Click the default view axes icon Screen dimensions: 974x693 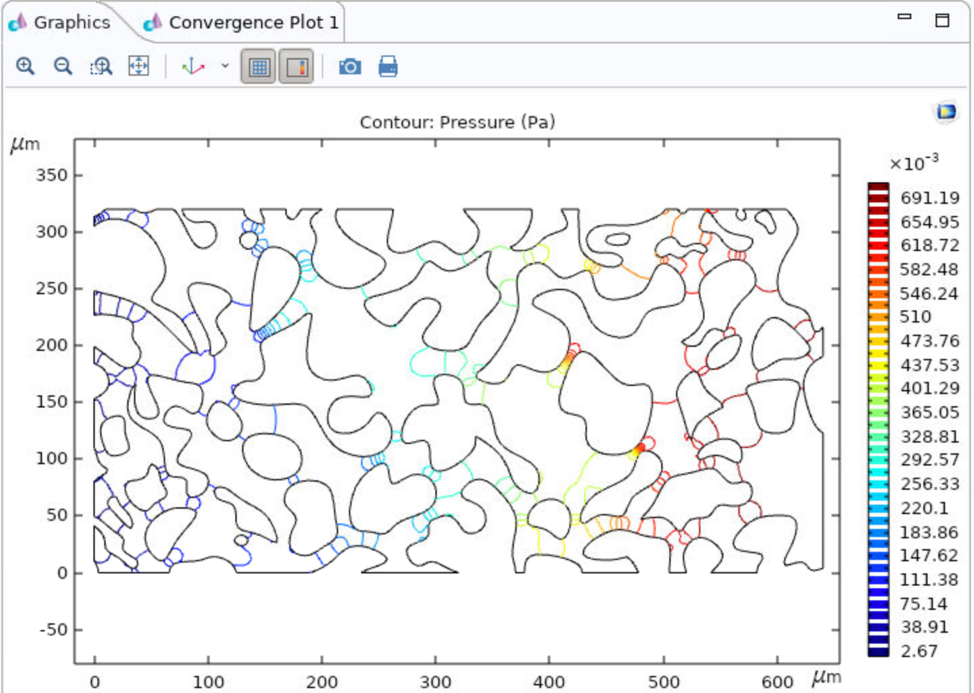pos(192,67)
